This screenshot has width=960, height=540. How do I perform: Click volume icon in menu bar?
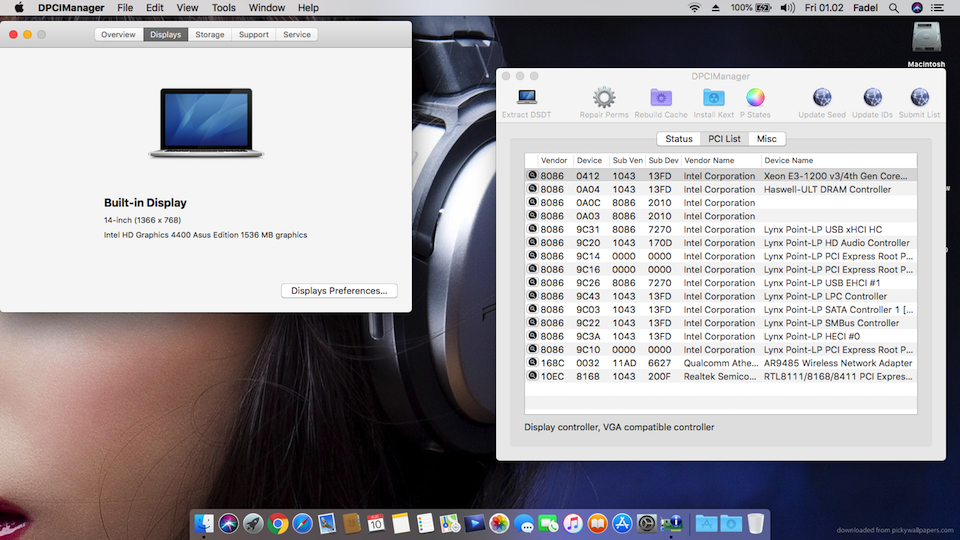point(787,8)
